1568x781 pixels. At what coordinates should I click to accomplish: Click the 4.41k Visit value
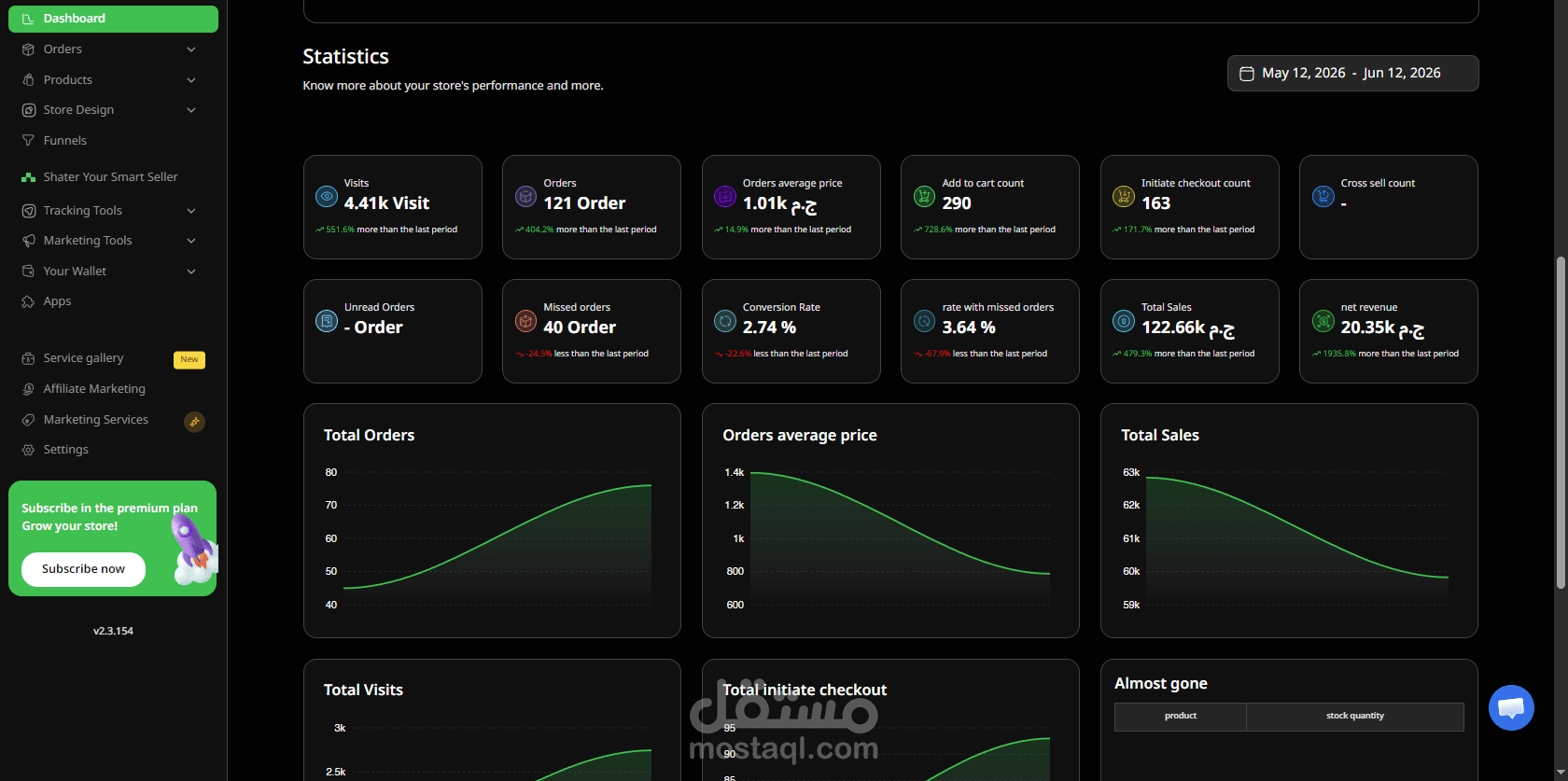coord(386,203)
